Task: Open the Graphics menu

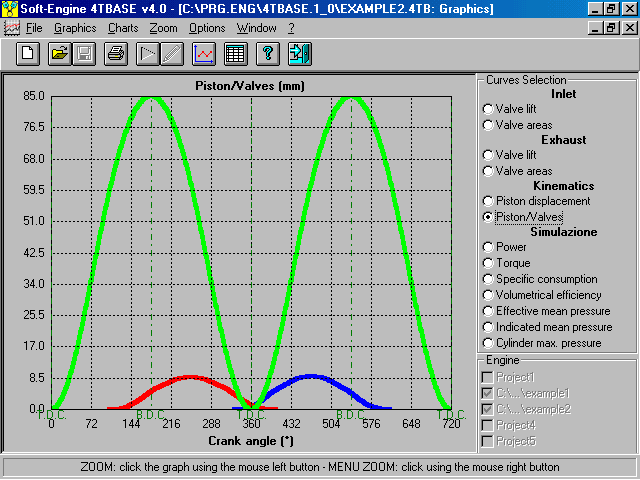Action: (x=75, y=28)
